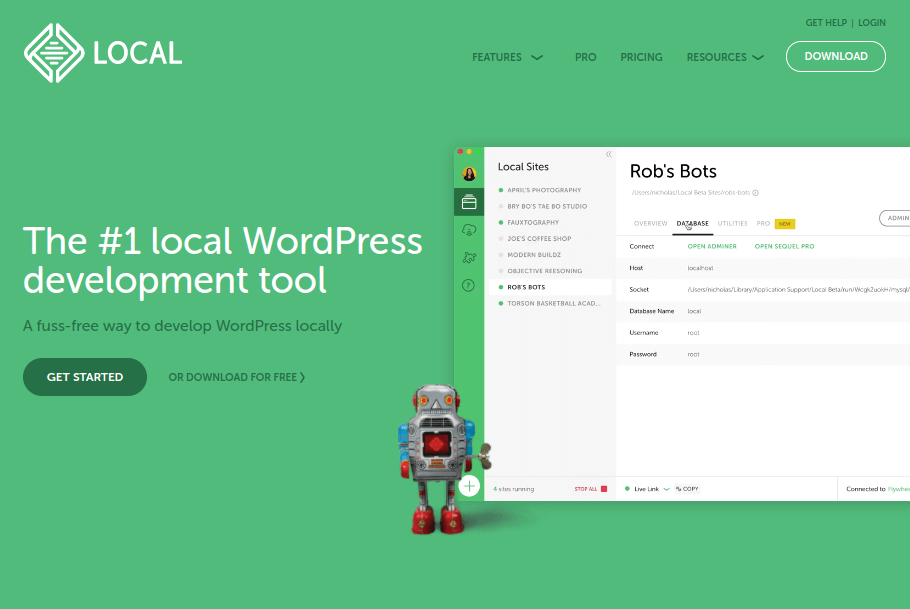
Task: Click the yellow NEW badge
Action: [785, 224]
